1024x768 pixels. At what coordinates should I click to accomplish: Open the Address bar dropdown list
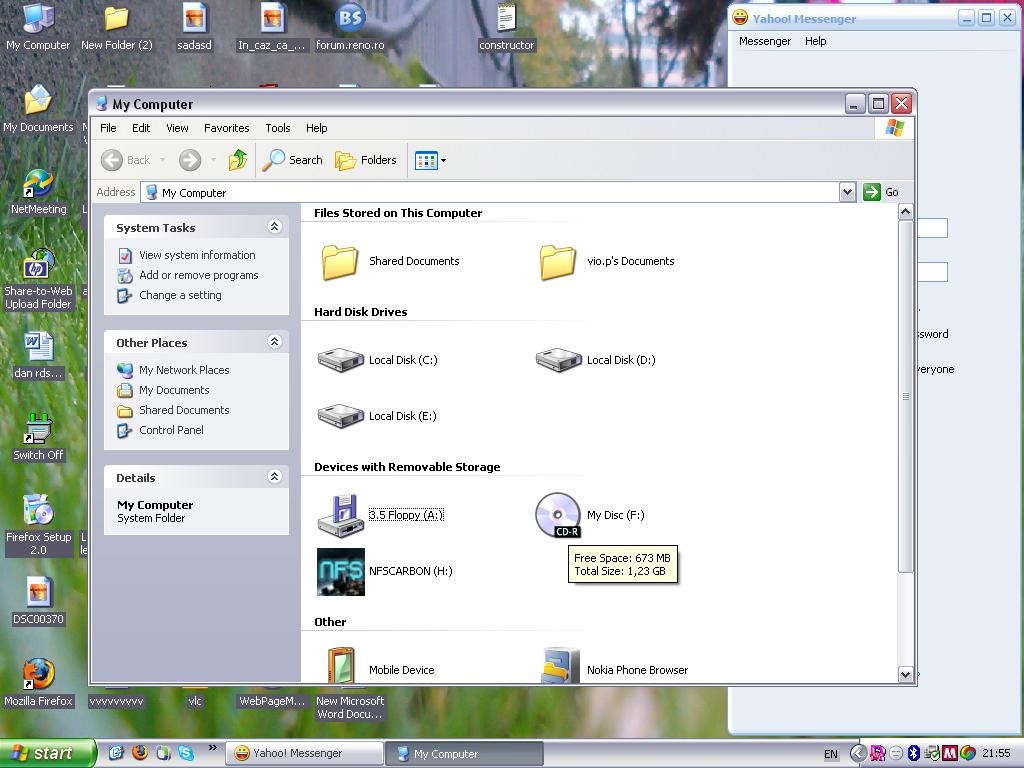(x=847, y=192)
